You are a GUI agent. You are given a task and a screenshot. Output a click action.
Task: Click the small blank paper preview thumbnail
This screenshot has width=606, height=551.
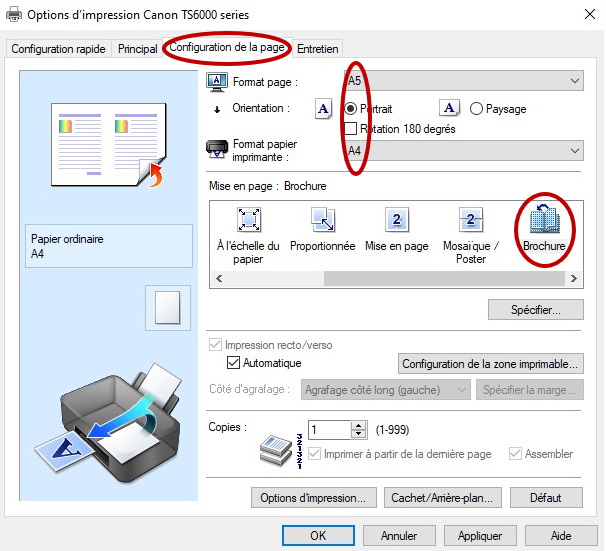click(168, 308)
